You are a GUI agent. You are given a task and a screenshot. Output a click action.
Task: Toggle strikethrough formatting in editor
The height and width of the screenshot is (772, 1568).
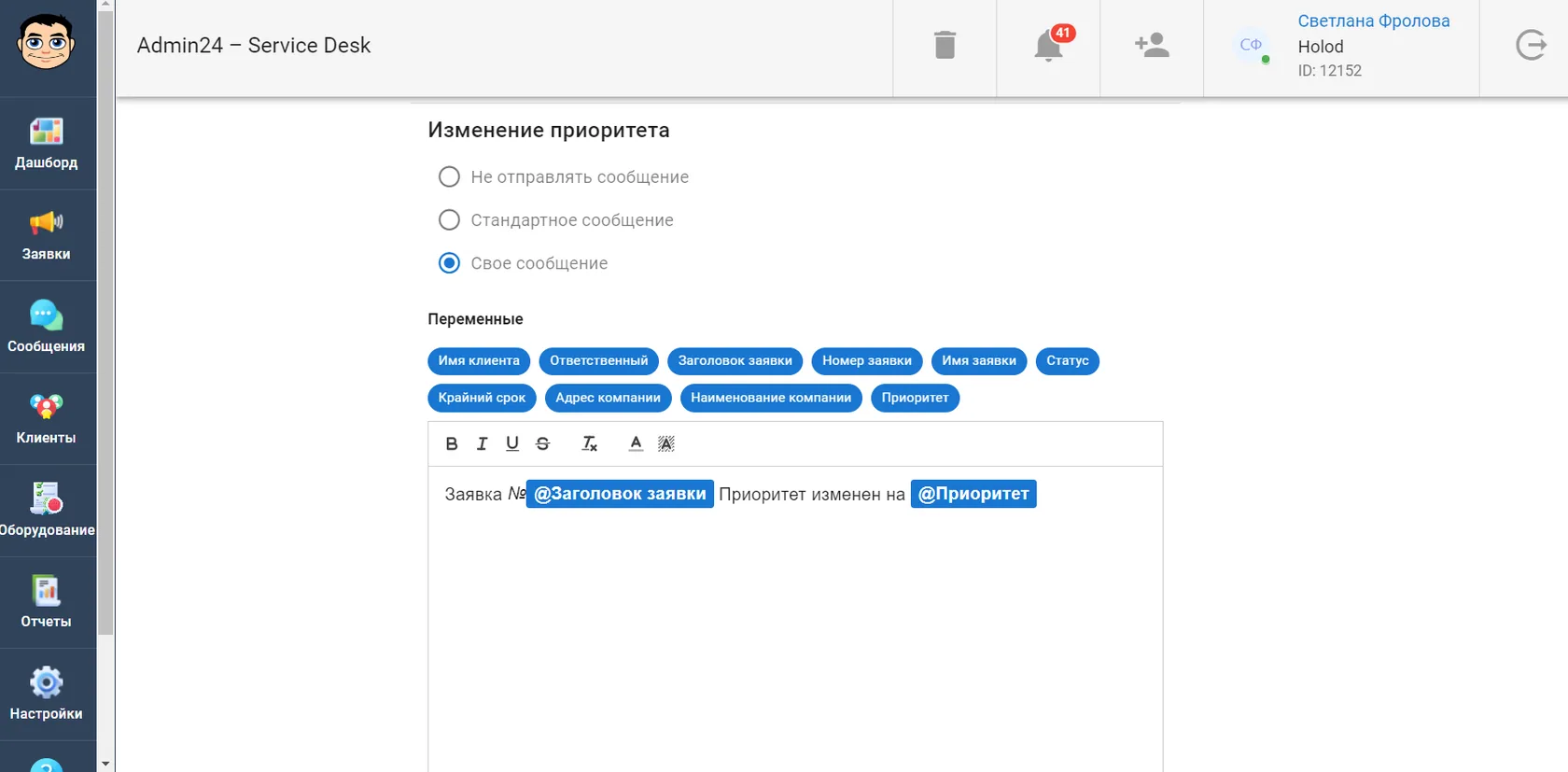[x=543, y=444]
